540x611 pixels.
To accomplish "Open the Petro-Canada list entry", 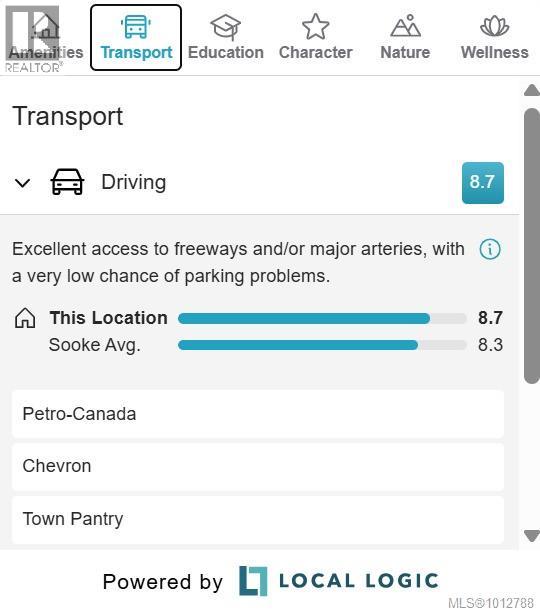I will point(258,414).
